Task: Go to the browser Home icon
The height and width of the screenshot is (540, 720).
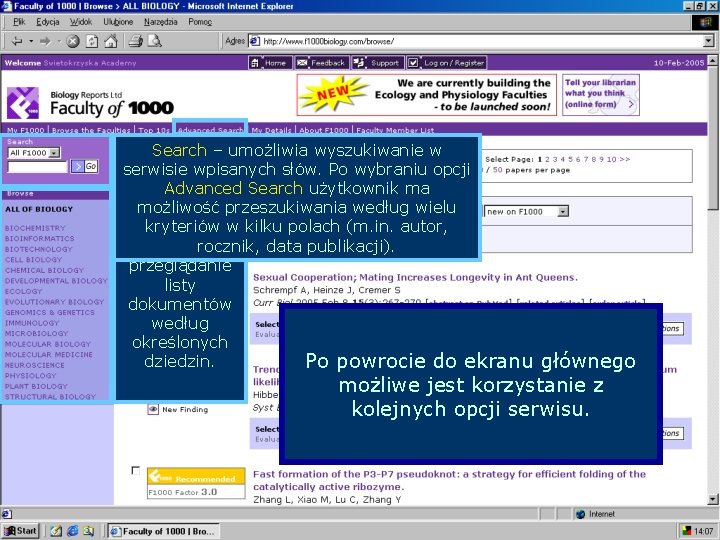Action: [x=111, y=41]
